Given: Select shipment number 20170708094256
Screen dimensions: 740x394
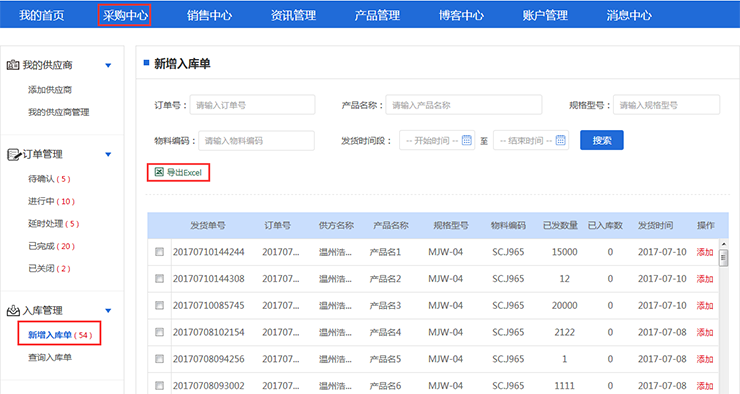Looking at the screenshot, I should [209, 359].
